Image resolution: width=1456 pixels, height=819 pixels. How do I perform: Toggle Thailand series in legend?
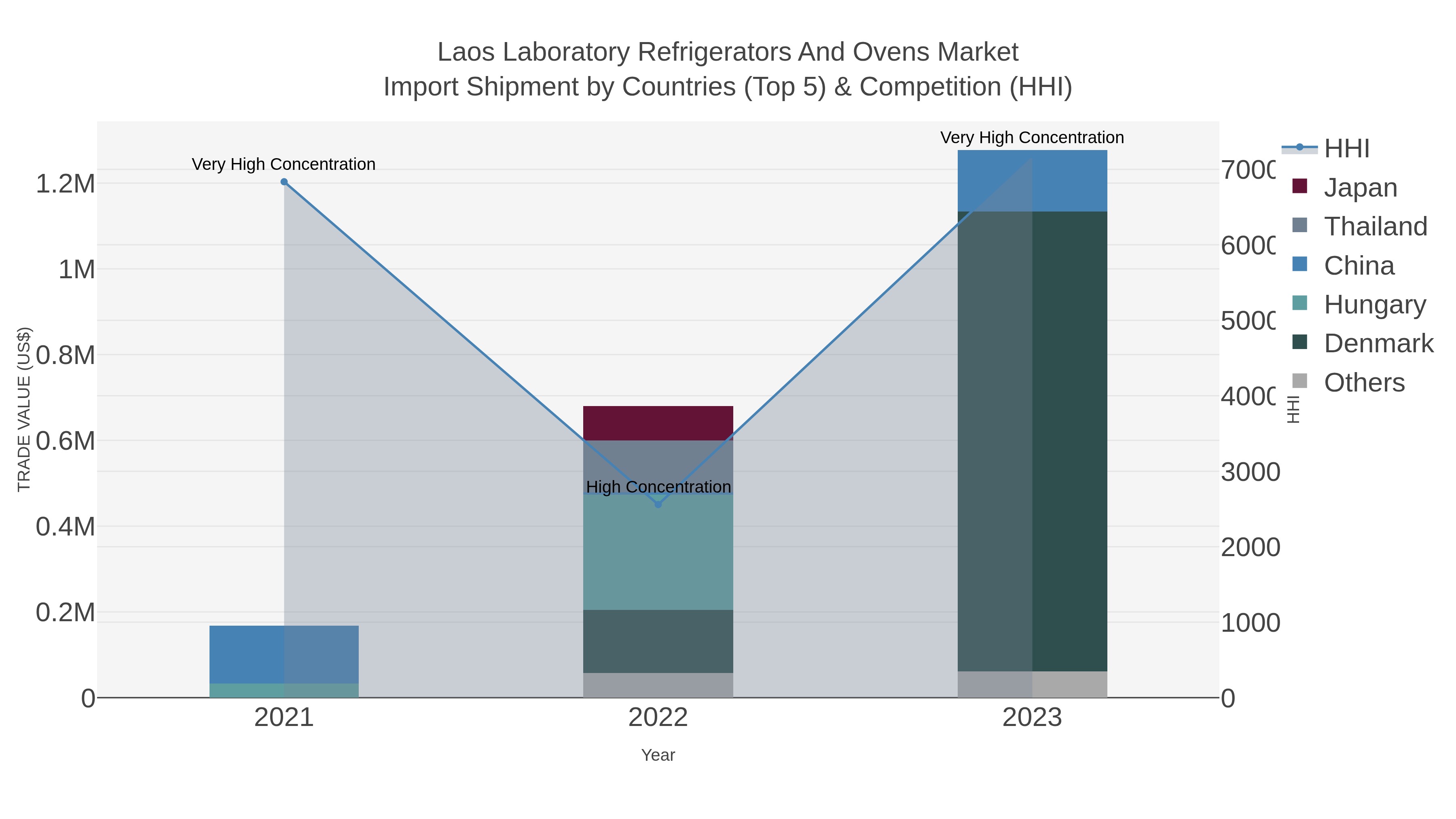click(x=1360, y=226)
